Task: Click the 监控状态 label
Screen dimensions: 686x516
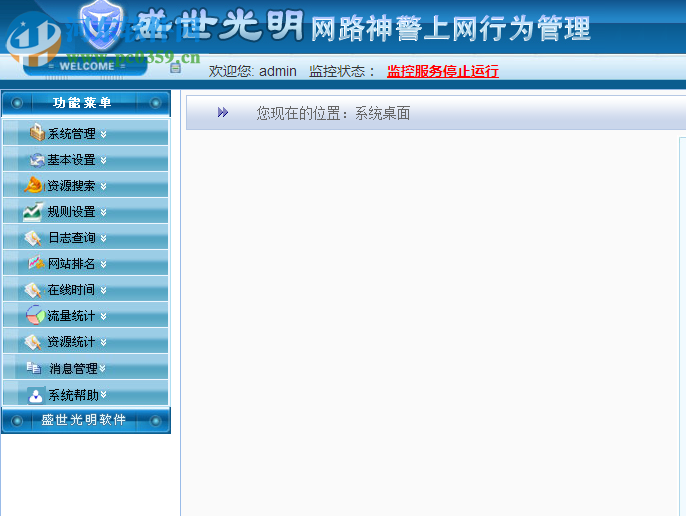Action: click(x=342, y=71)
